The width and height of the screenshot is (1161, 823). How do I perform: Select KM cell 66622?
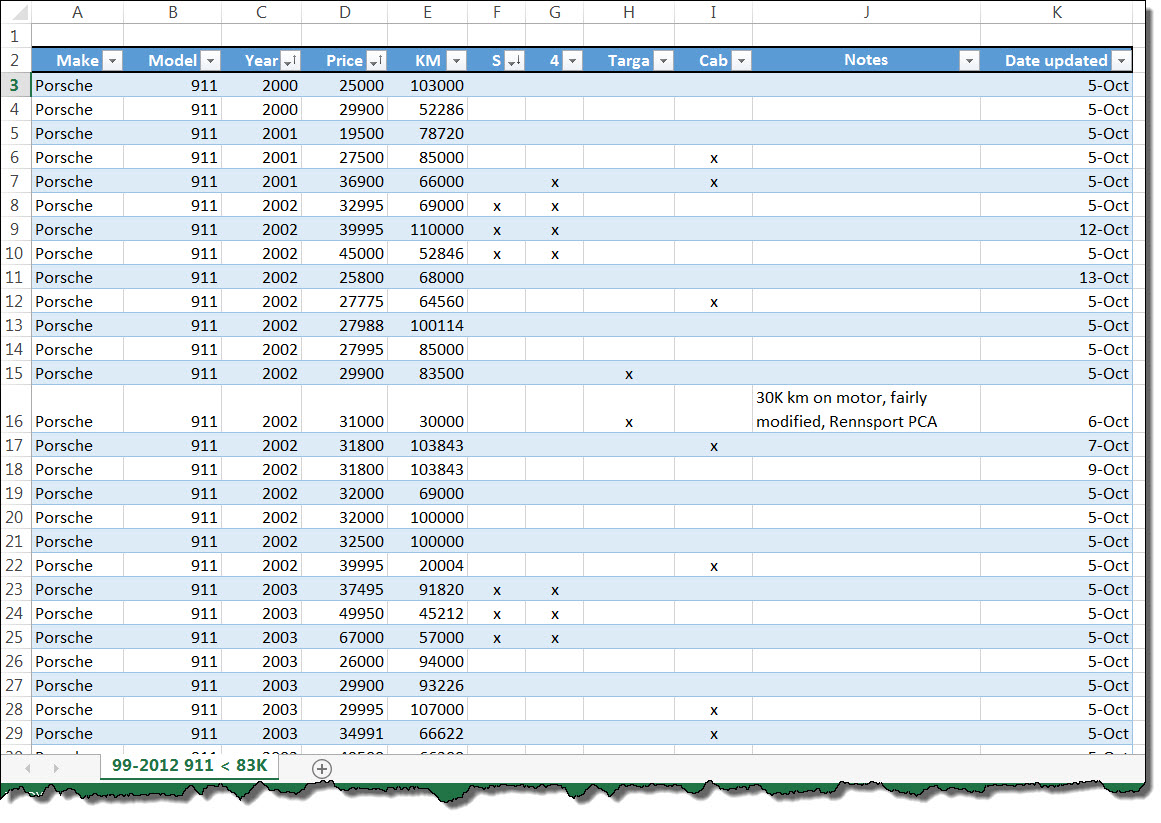[x=427, y=733]
